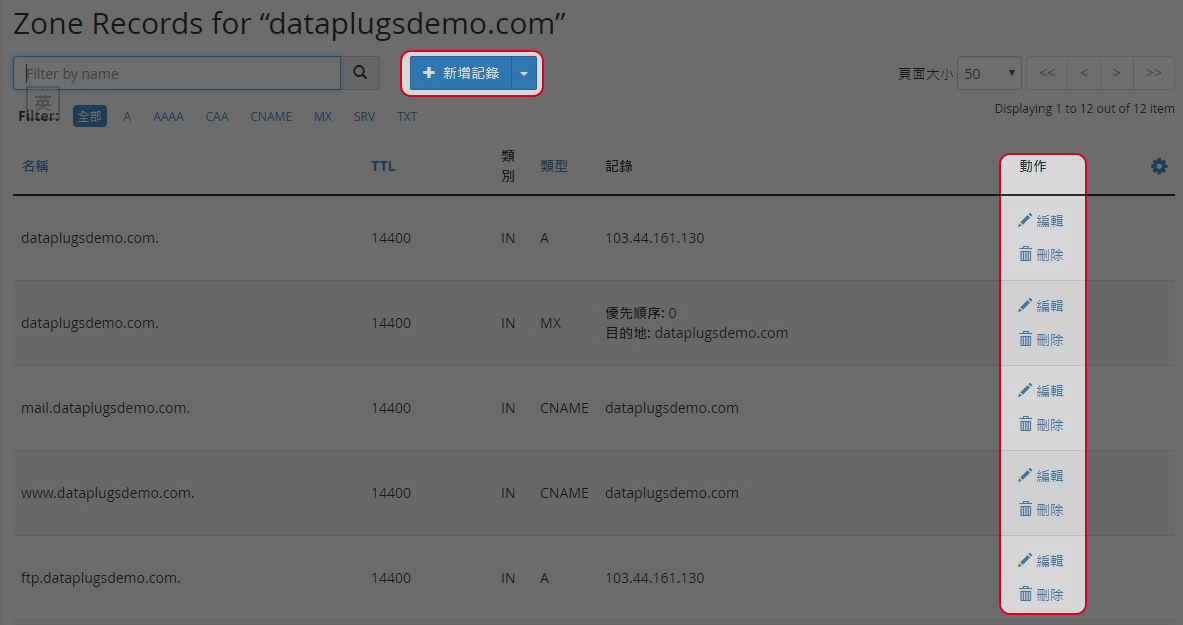Screen dimensions: 1183x625
Task: Click the 新增記錄 button to add a record
Action: pos(464,73)
